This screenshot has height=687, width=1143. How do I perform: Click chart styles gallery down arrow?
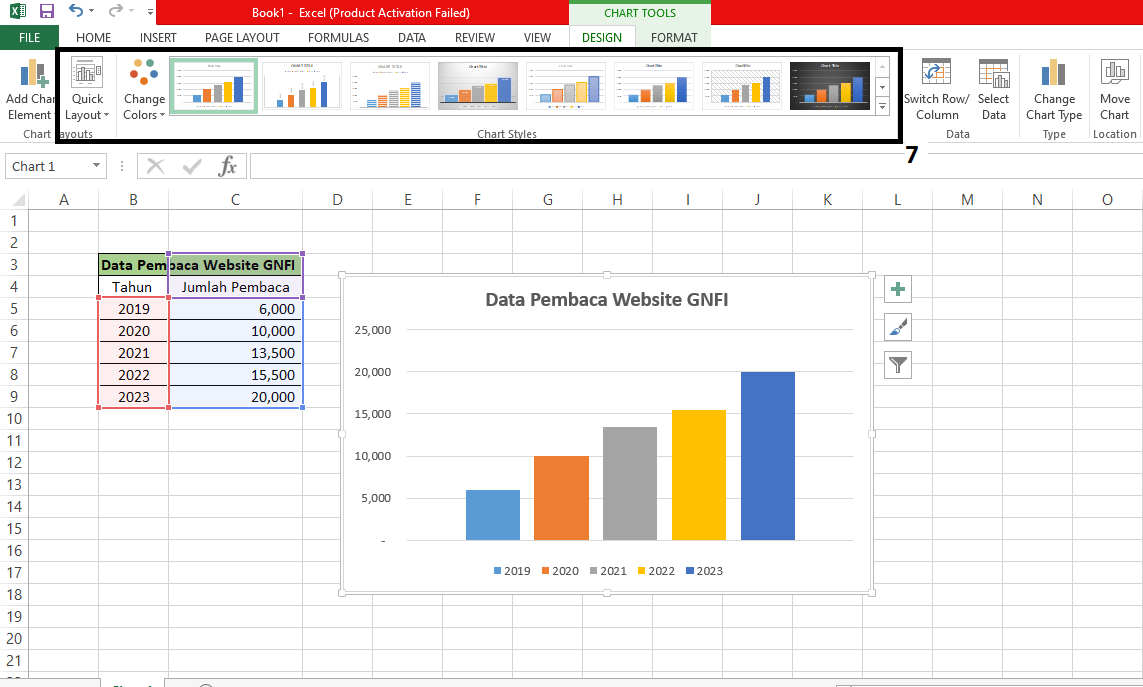pyautogui.click(x=883, y=87)
